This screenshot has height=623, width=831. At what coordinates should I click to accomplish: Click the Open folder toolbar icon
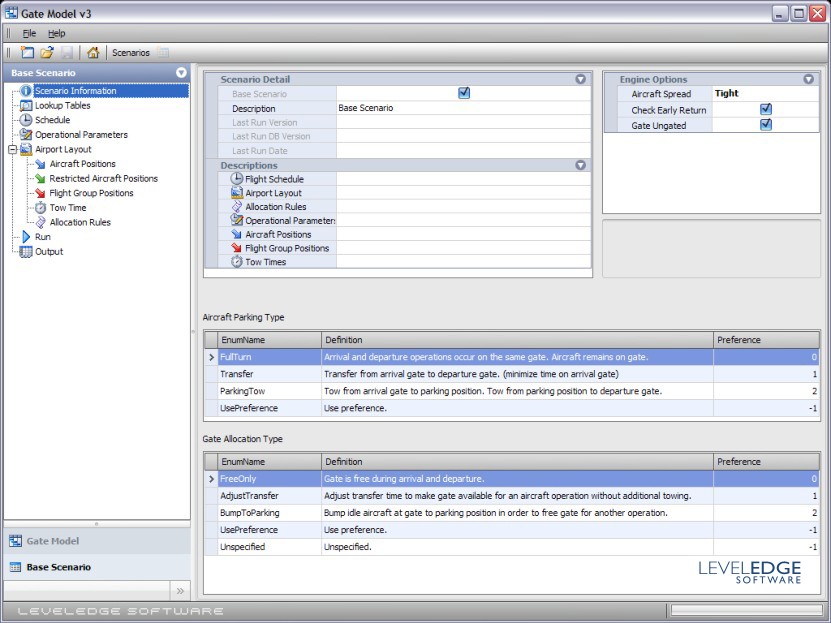tap(46, 53)
